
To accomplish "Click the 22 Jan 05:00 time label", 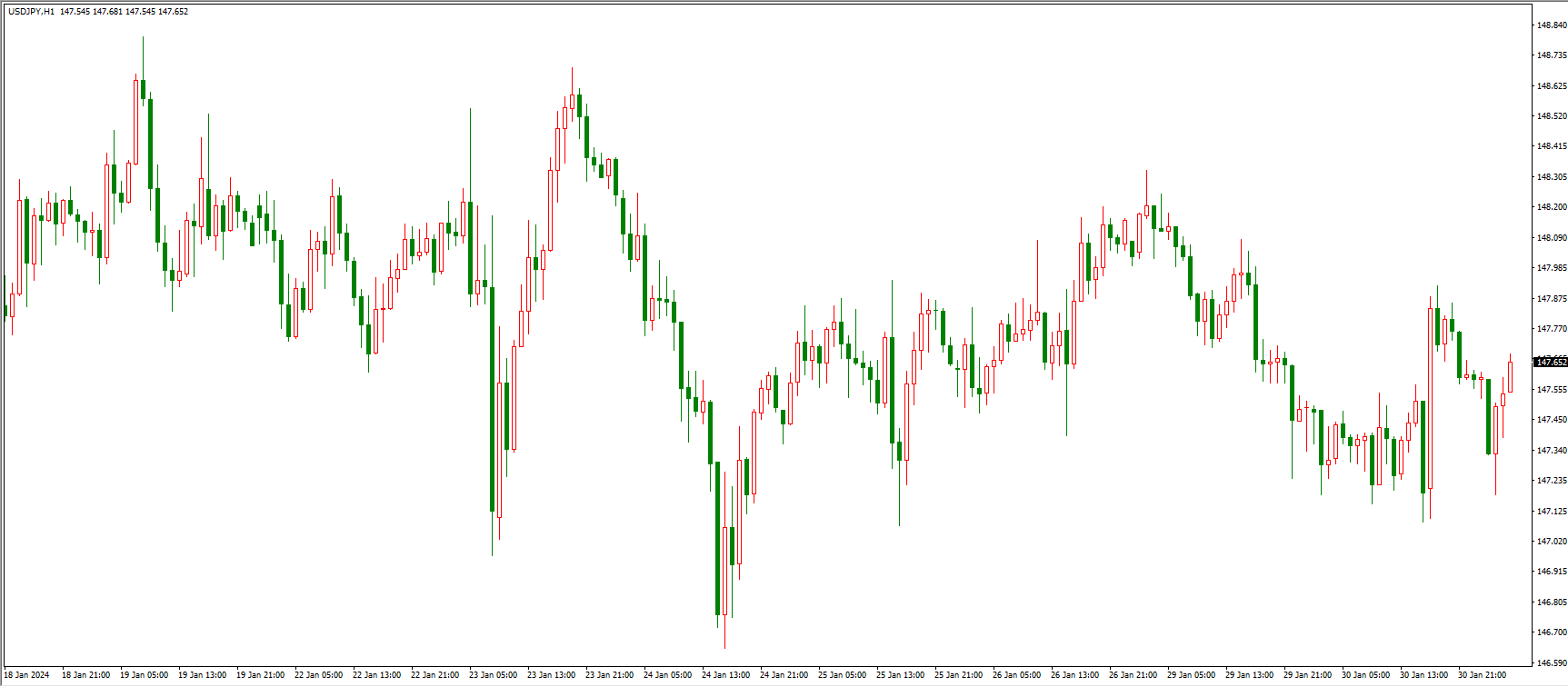I will [318, 675].
